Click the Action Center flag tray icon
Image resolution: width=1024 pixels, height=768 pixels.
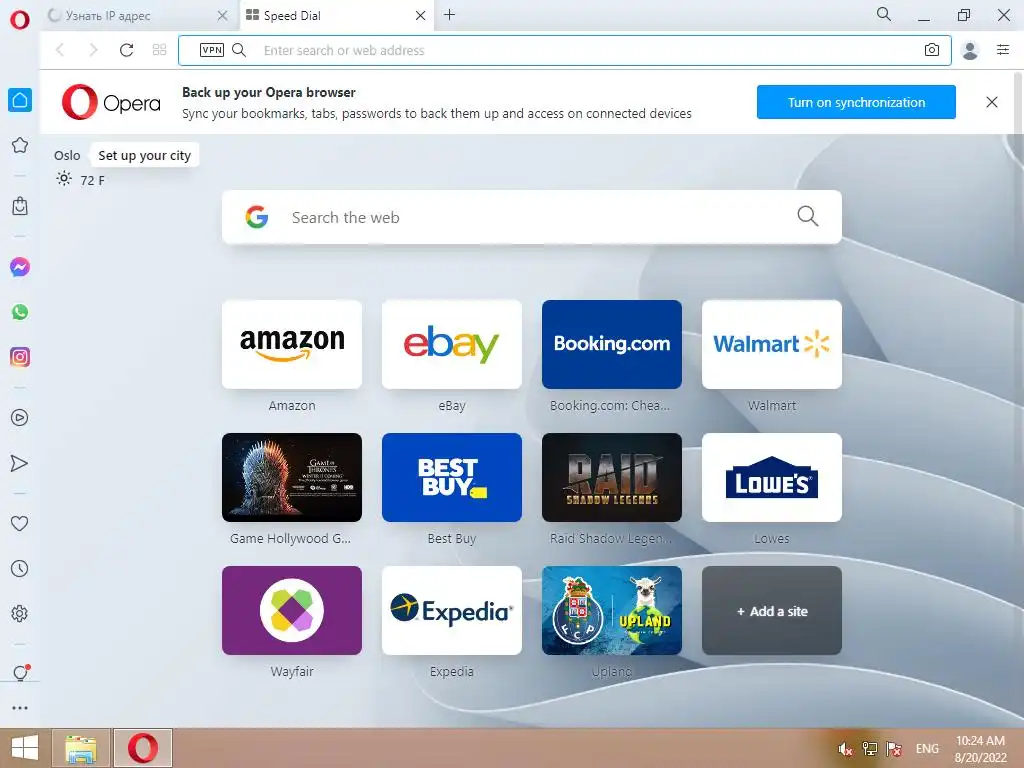(x=894, y=749)
